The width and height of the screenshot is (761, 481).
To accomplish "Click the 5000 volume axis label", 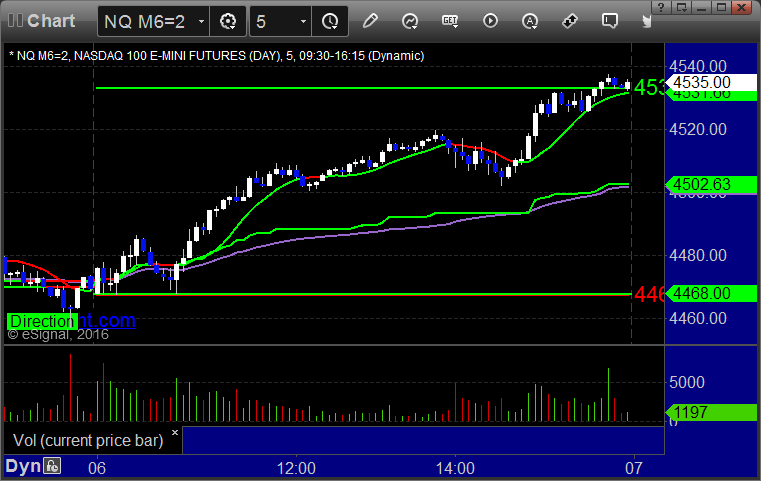I will click(687, 382).
